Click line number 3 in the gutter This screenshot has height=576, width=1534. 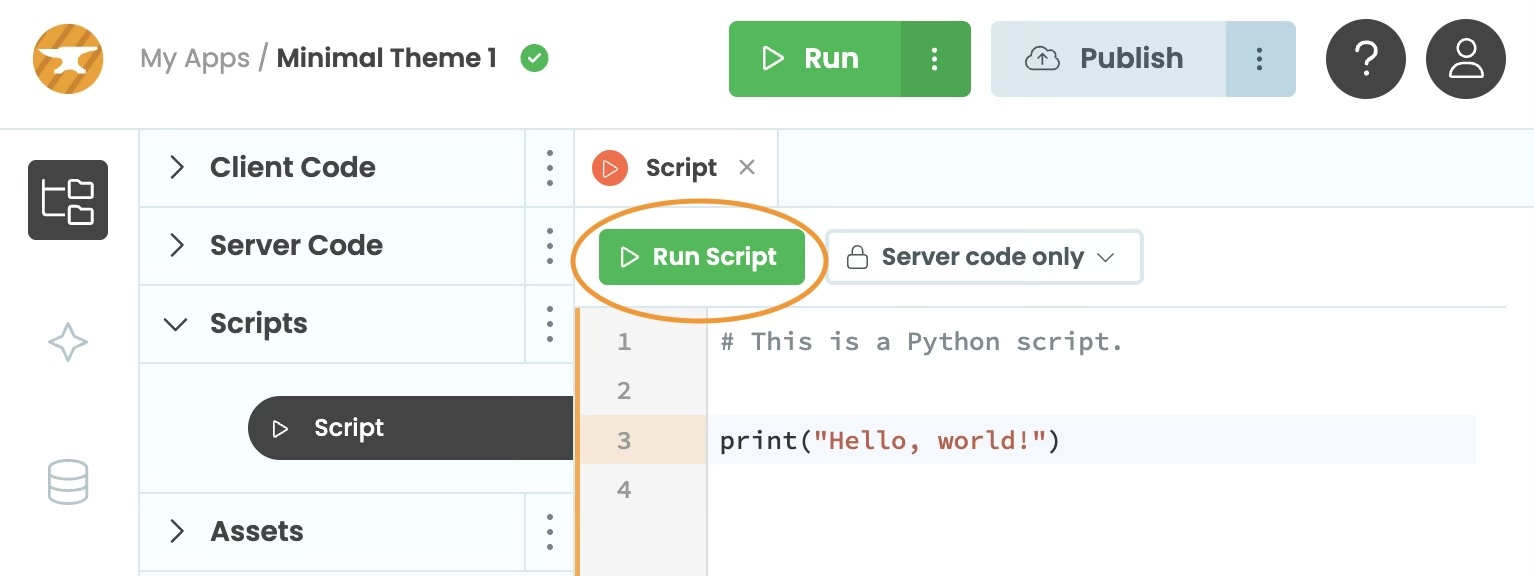pyautogui.click(x=624, y=440)
